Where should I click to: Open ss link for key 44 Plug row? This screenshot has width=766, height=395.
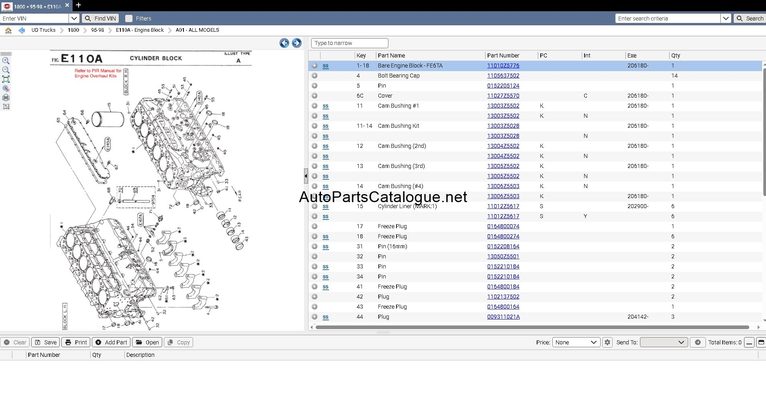coord(325,317)
